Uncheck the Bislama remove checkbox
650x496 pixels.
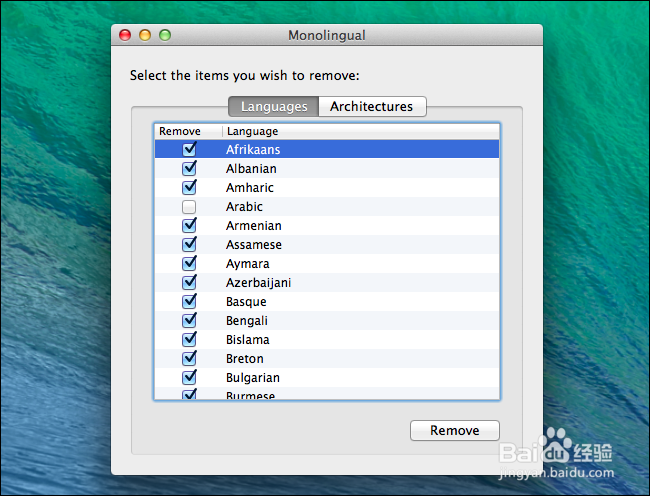(x=189, y=340)
